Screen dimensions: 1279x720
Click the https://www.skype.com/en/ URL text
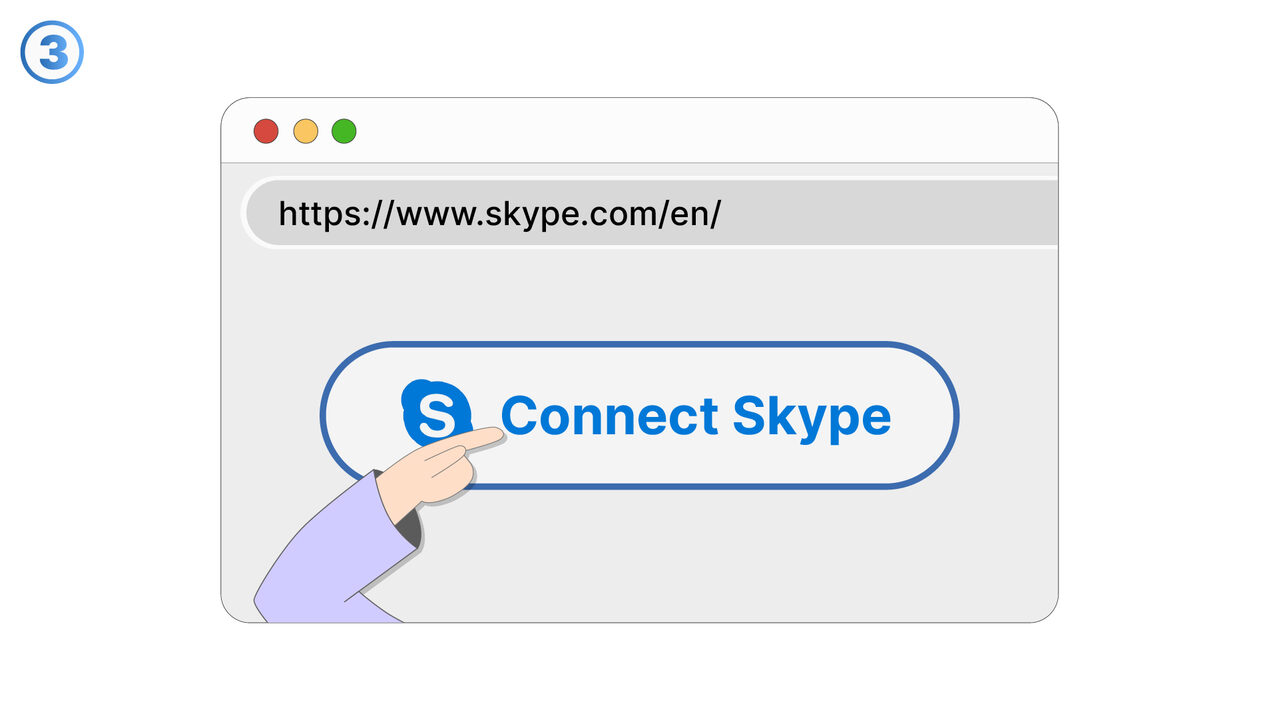click(x=499, y=213)
